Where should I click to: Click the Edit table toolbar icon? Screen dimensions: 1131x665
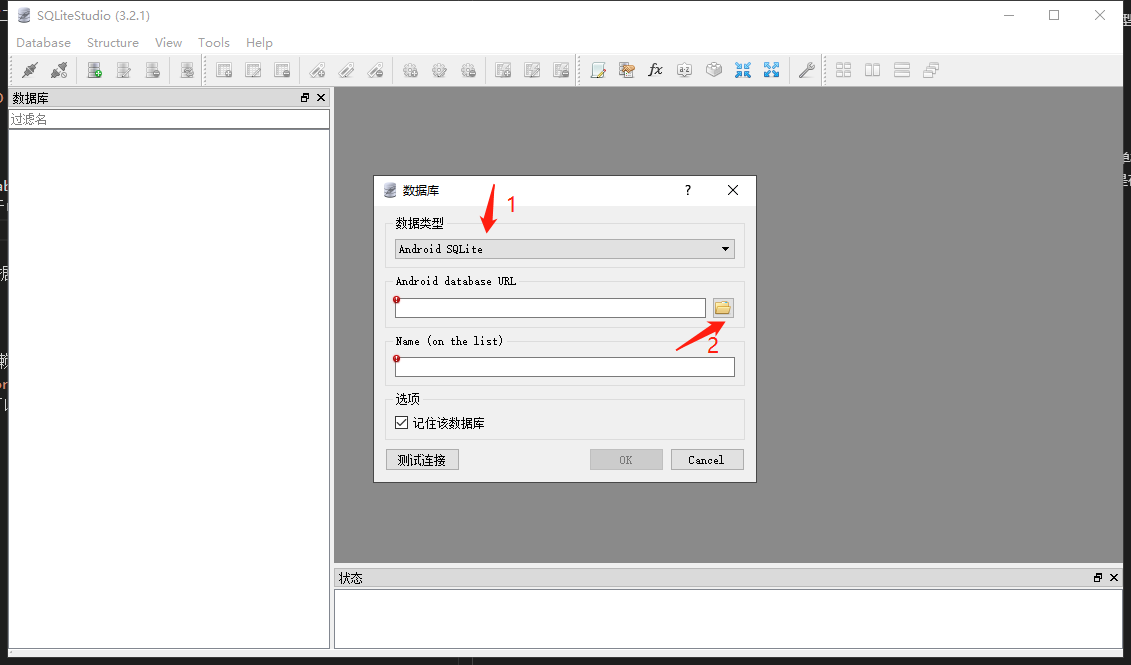tap(253, 70)
